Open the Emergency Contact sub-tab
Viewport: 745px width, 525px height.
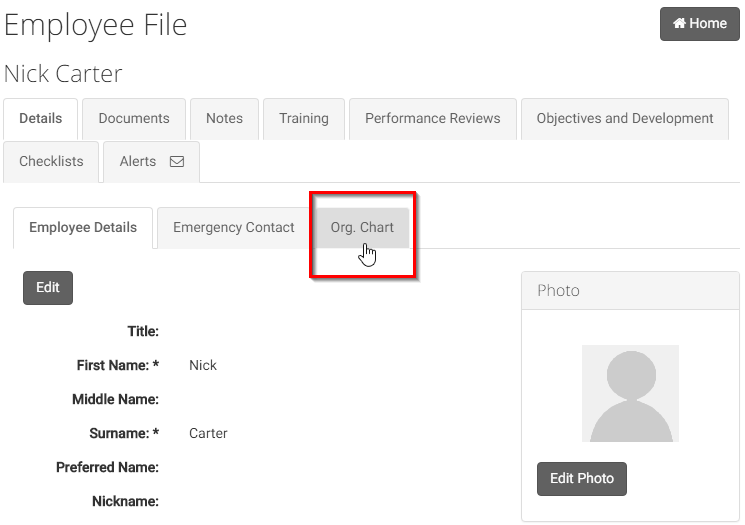(234, 228)
